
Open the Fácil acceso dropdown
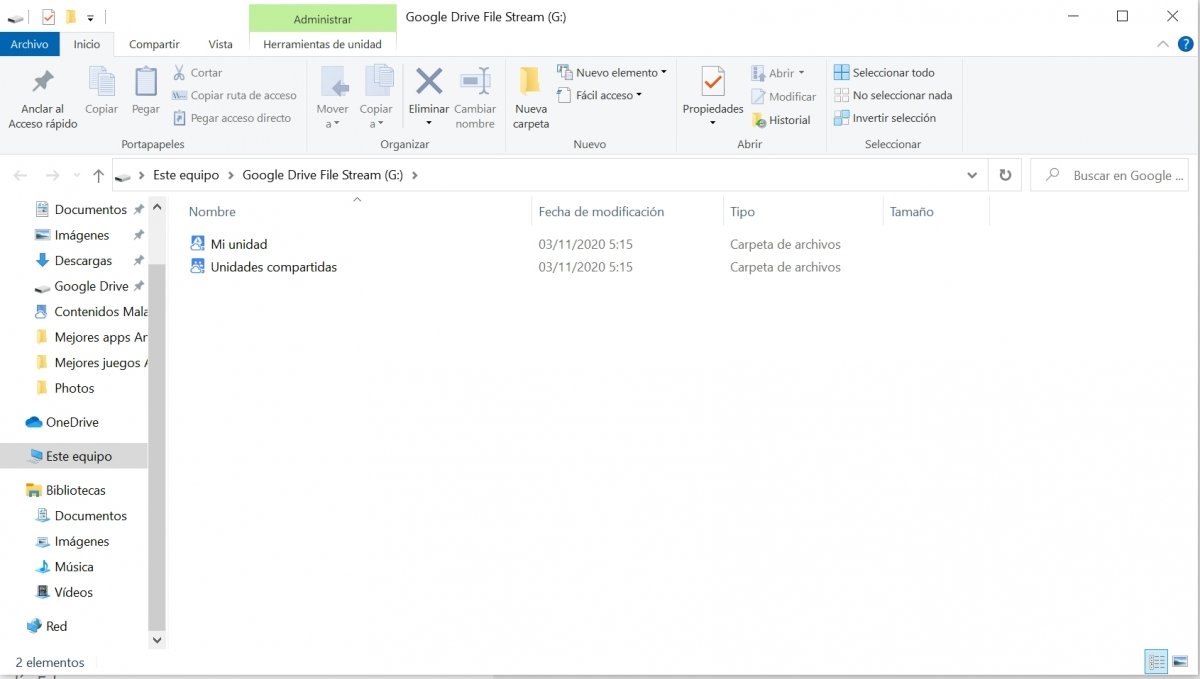[599, 96]
